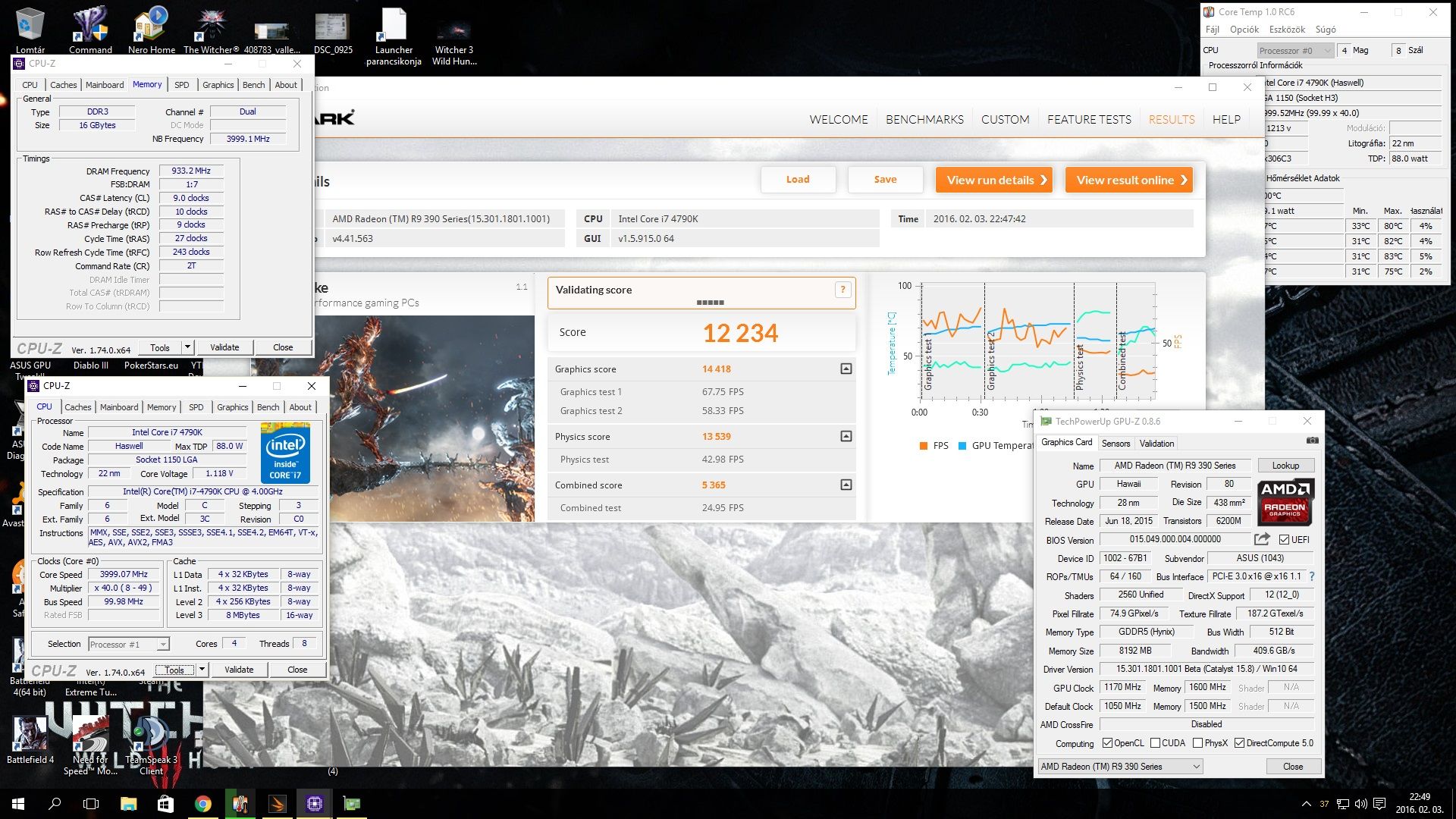This screenshot has width=1456, height=819.
Task: Toggle the OpenCL checkbox in GPU-Z
Action: click(x=1107, y=743)
